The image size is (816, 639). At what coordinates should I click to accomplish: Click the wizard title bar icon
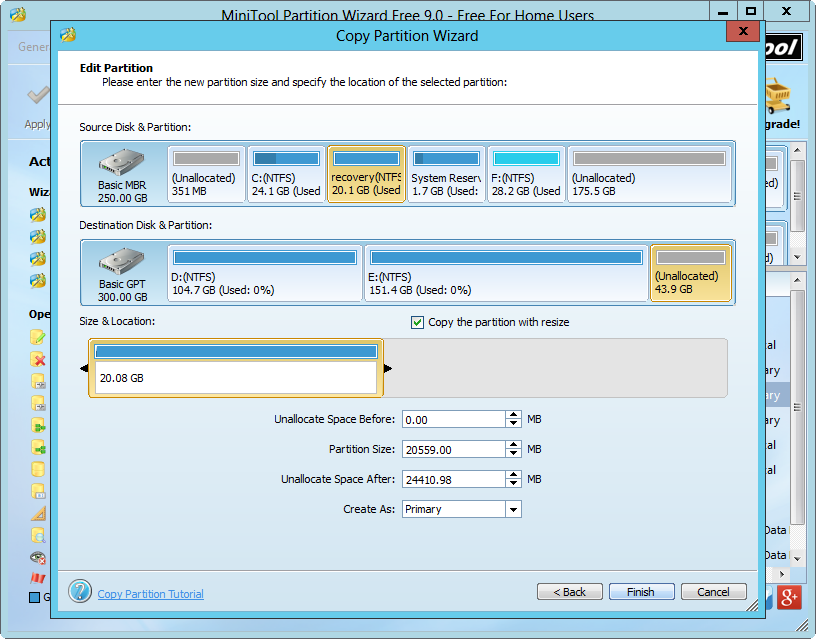(x=68, y=35)
